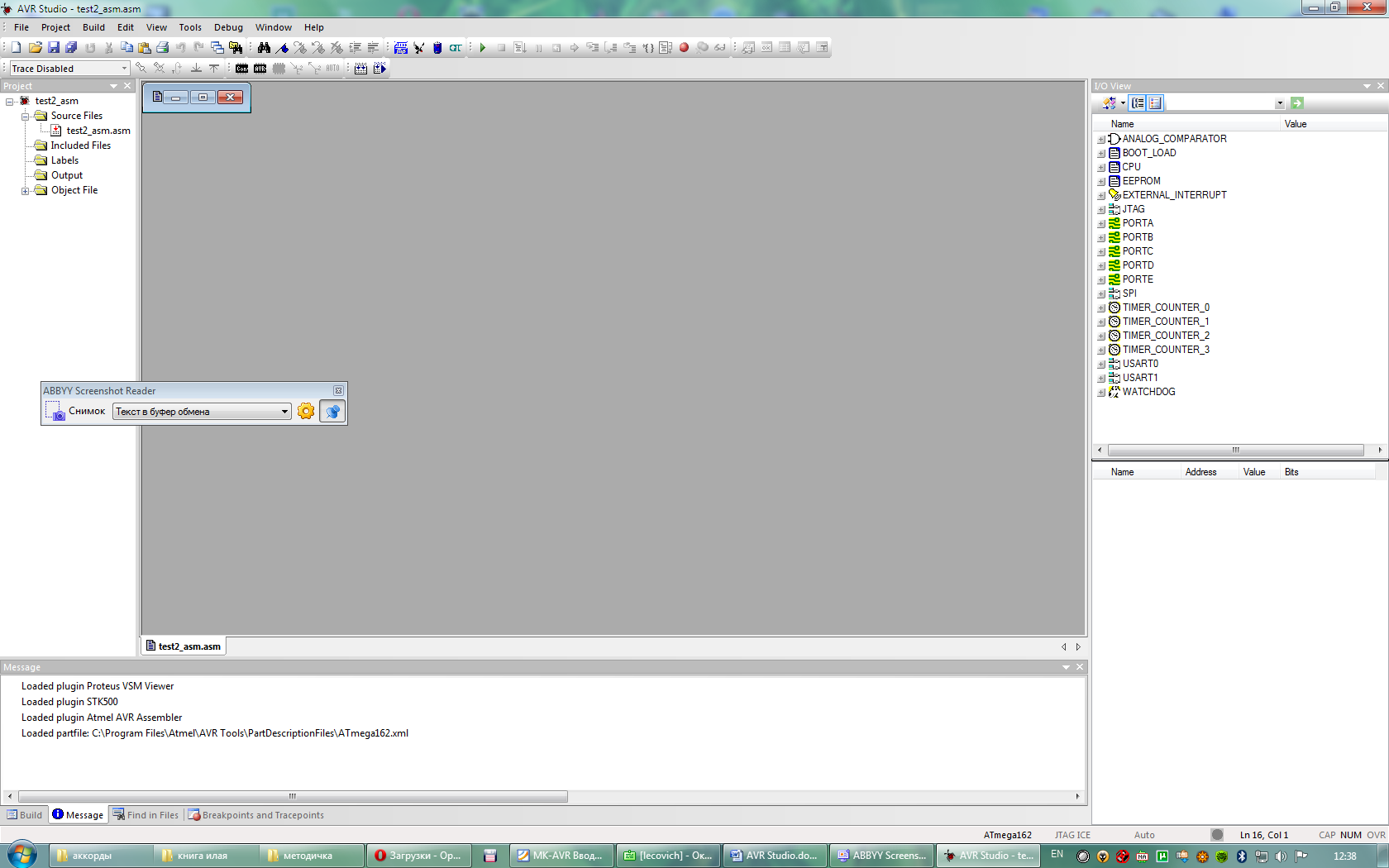Click the Name column header in I/O View
1389x868 pixels.
click(x=1186, y=124)
